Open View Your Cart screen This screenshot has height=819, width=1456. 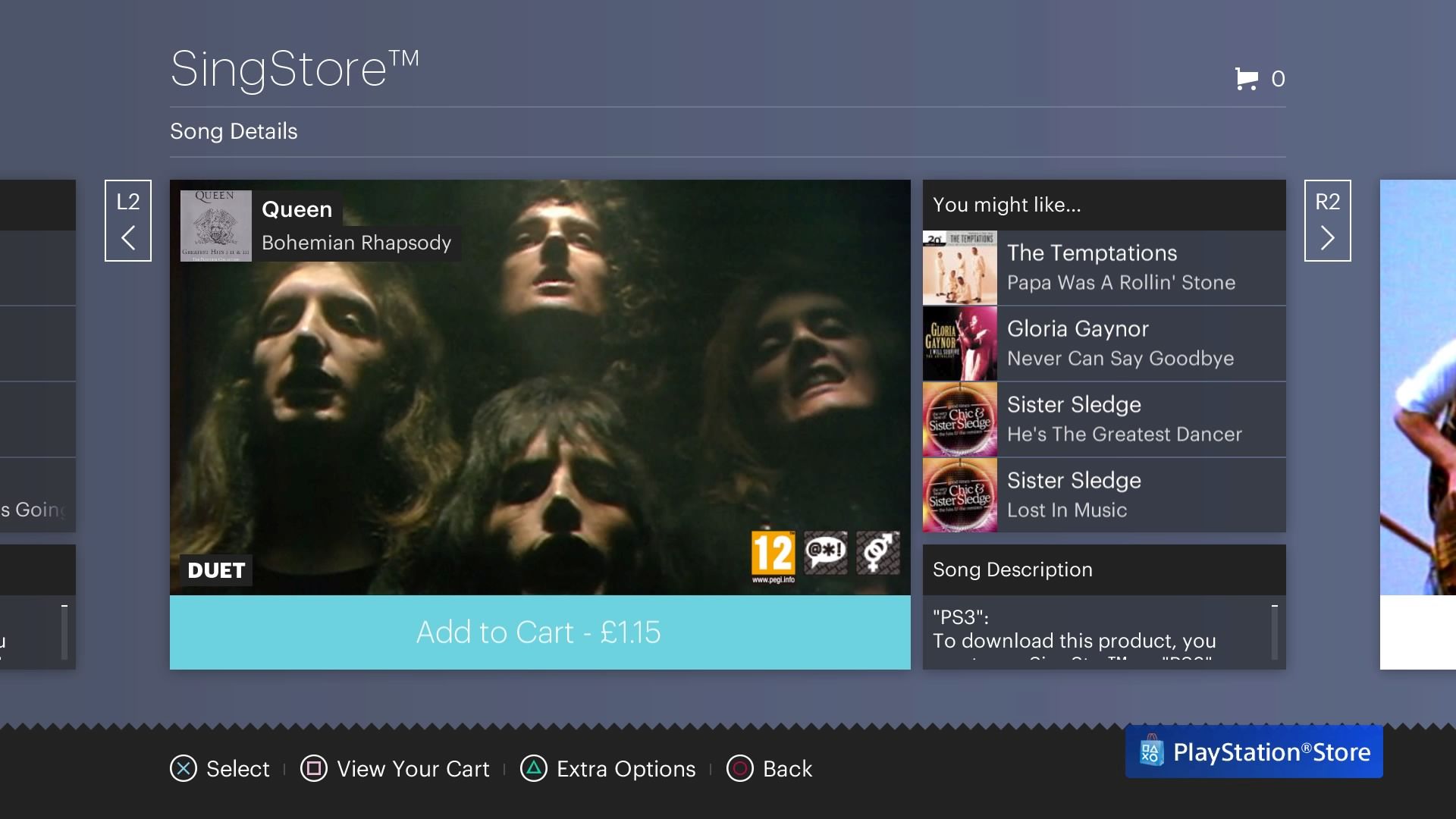(x=395, y=769)
